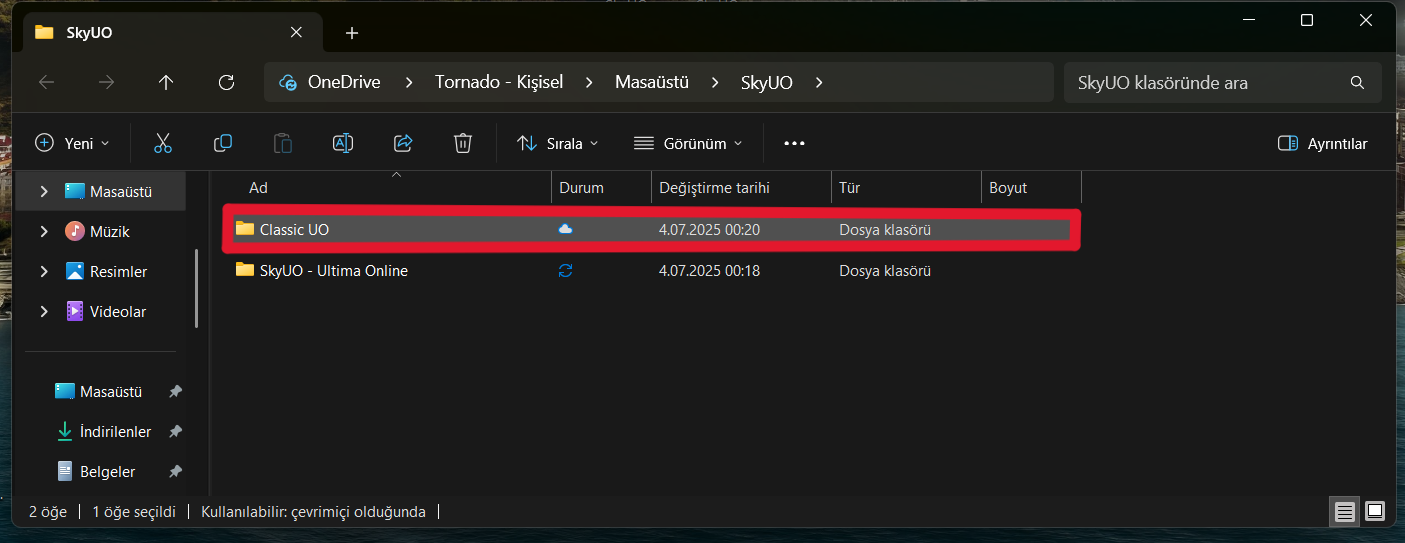Expand the Videolar tree node
This screenshot has height=543, width=1405.
[x=44, y=311]
